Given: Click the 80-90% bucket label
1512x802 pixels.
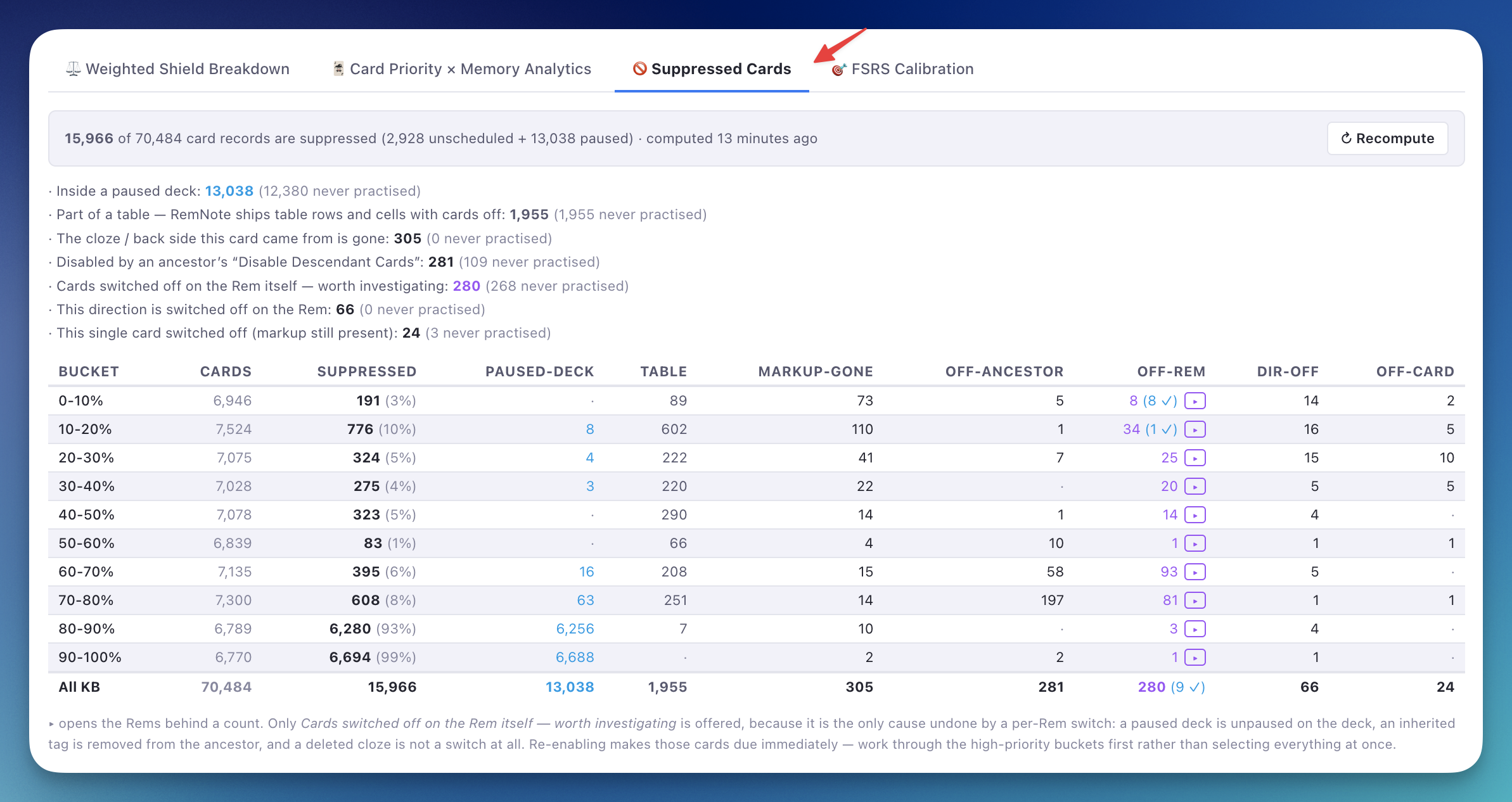Looking at the screenshot, I should pyautogui.click(x=87, y=629).
